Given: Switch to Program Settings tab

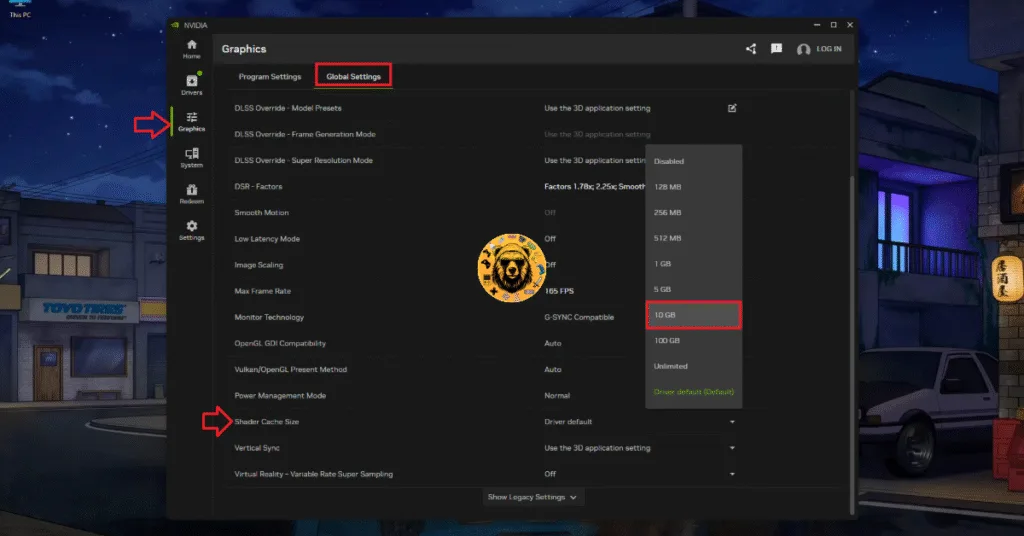Looking at the screenshot, I should 270,76.
